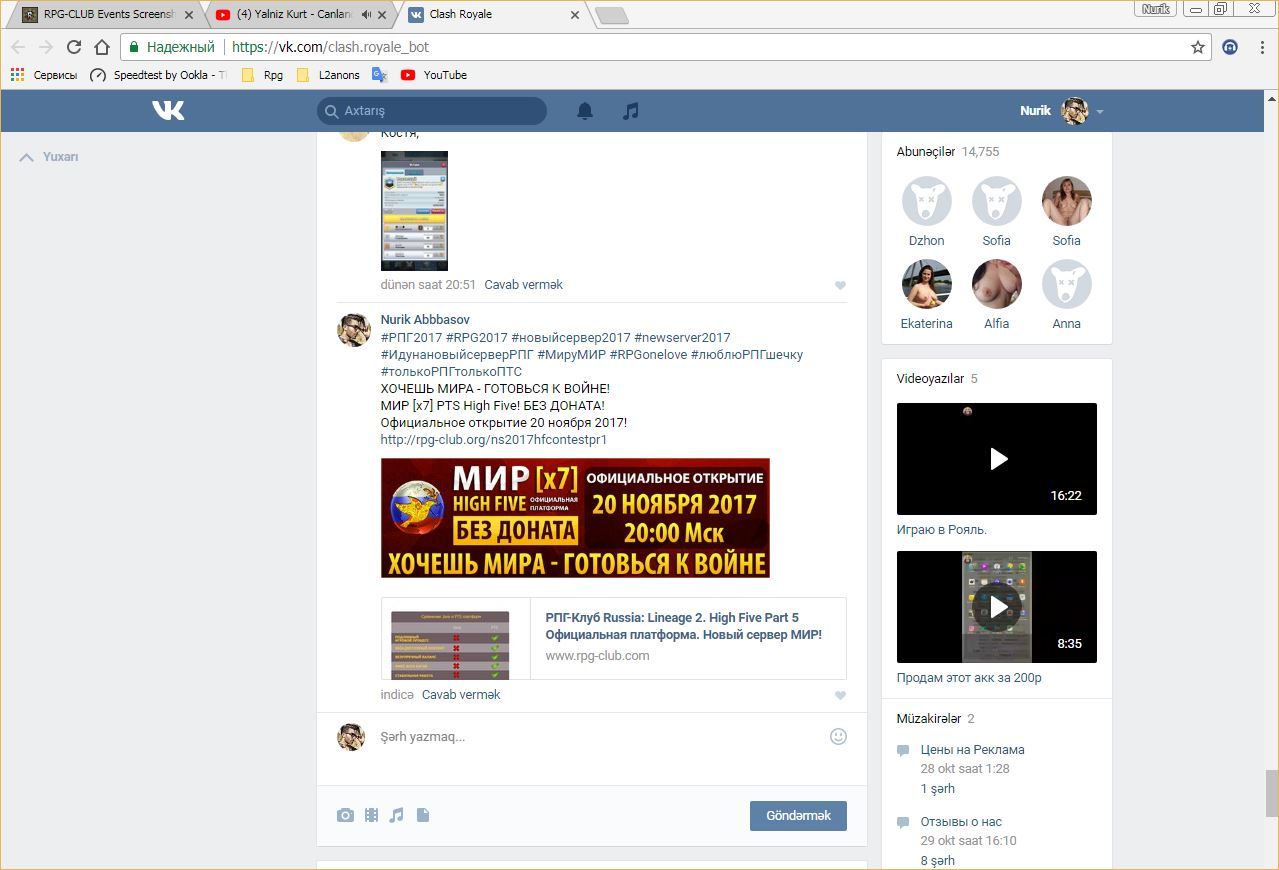Image resolution: width=1279 pixels, height=870 pixels.
Task: Open subscriber Dzhon's avatar
Action: click(927, 201)
